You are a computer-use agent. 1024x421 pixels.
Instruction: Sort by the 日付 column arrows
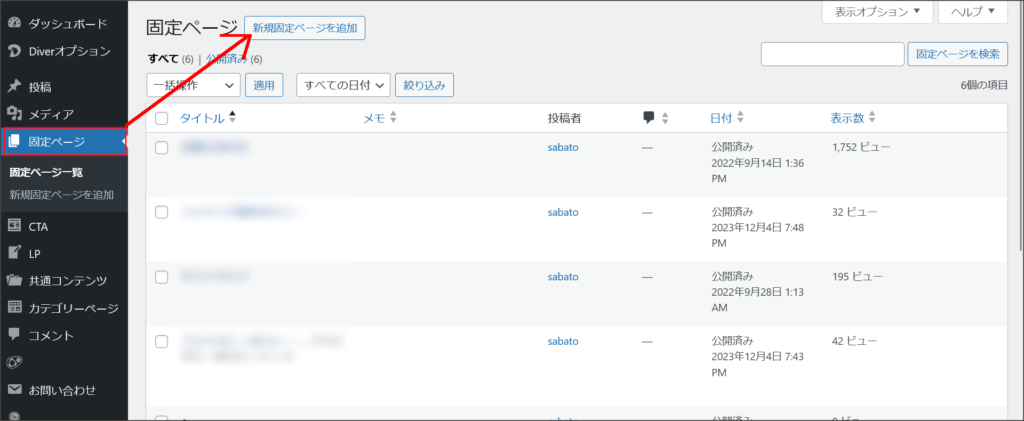click(740, 118)
